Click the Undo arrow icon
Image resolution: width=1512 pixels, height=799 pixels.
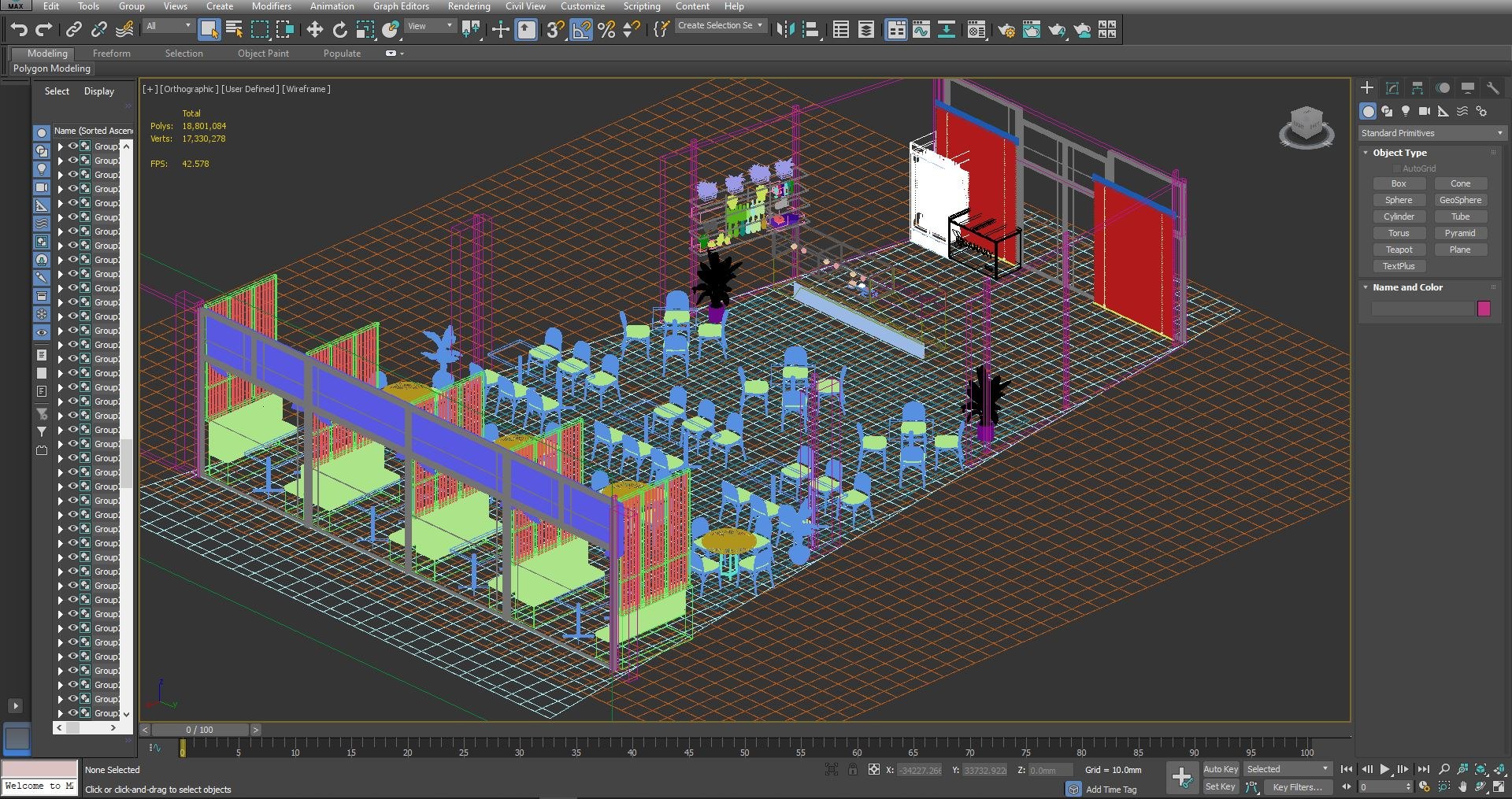pyautogui.click(x=19, y=30)
